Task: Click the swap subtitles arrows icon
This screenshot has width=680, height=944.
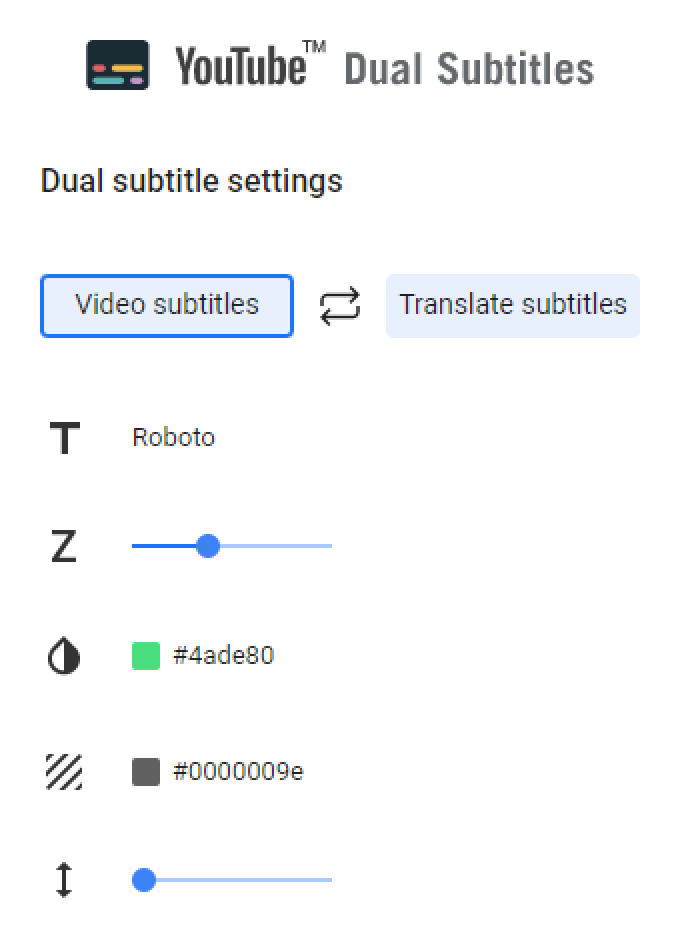Action: coord(339,305)
